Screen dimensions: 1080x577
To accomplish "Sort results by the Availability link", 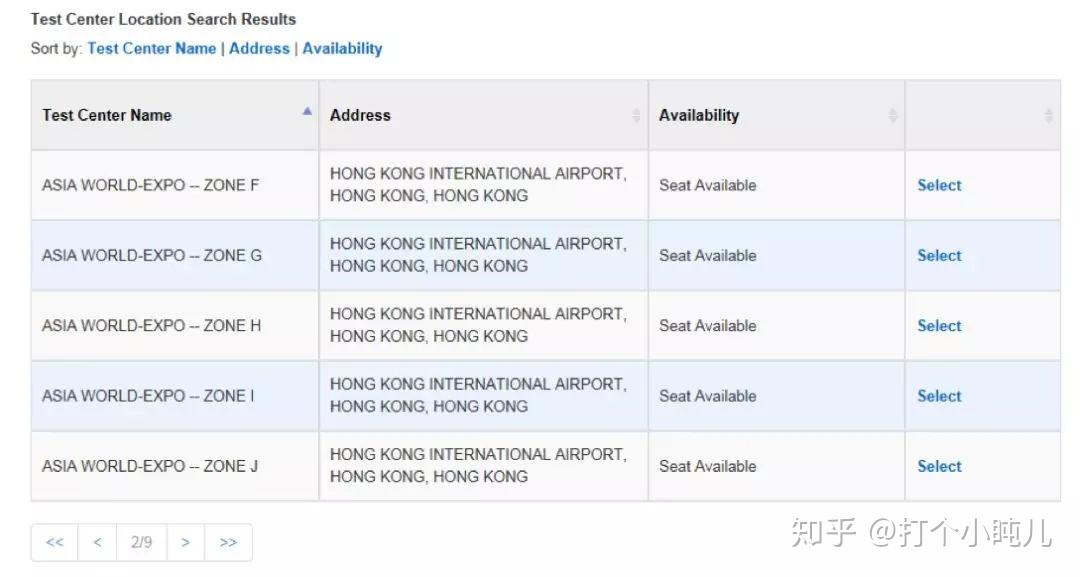I will (342, 48).
